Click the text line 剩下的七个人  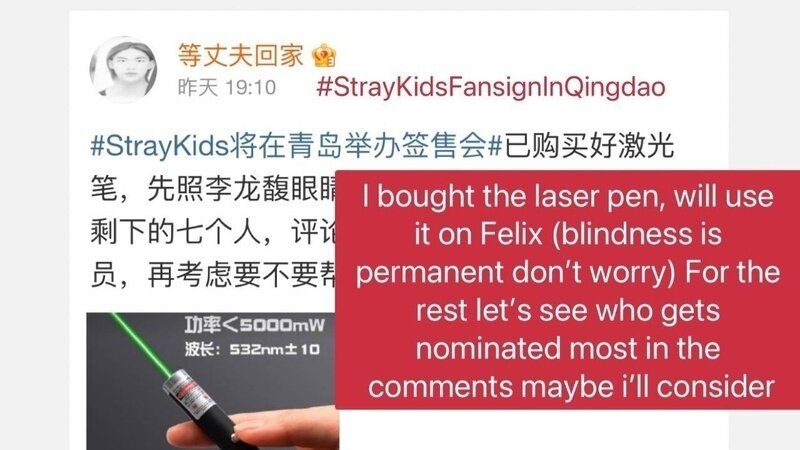pyautogui.click(x=175, y=232)
